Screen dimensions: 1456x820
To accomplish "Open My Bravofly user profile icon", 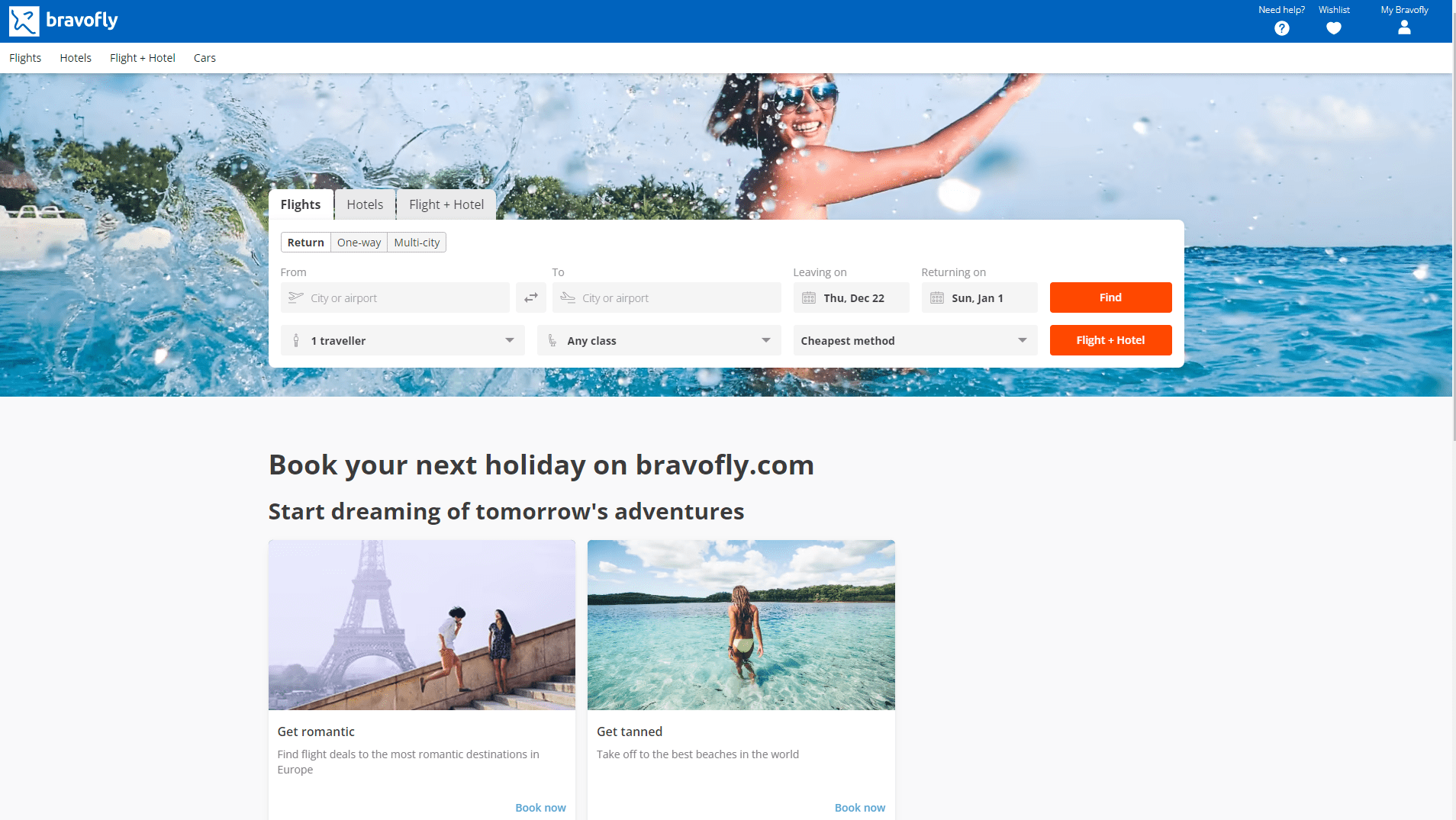I will tap(1403, 27).
